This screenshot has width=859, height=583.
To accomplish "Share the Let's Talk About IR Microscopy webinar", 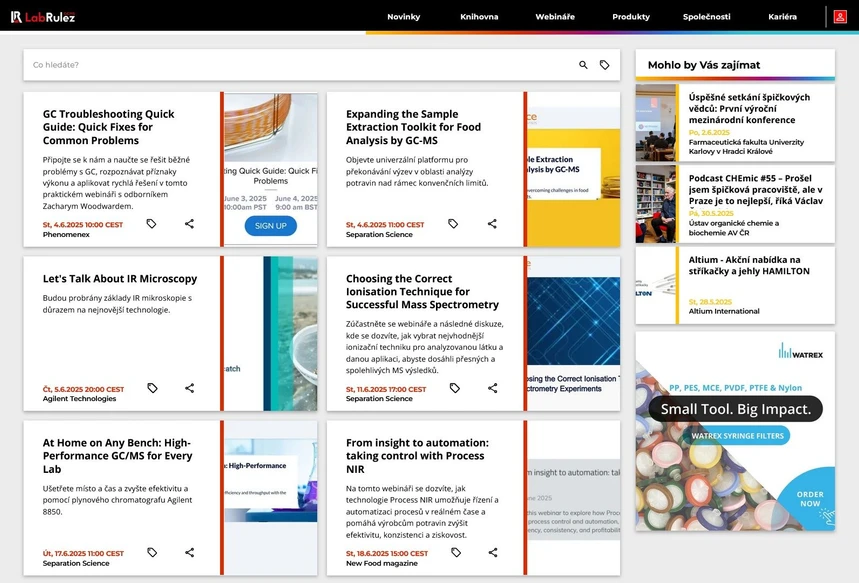I will click(189, 388).
